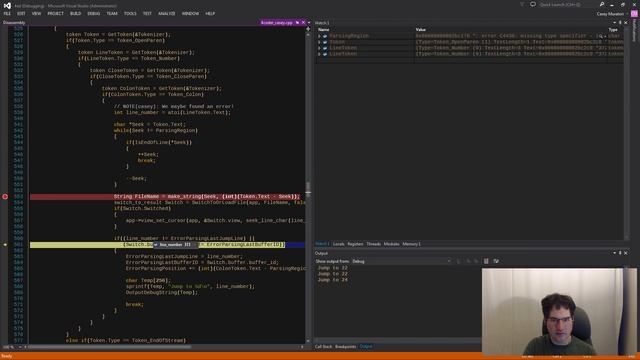Click output line 'Jump to 24'

pyautogui.click(x=333, y=280)
